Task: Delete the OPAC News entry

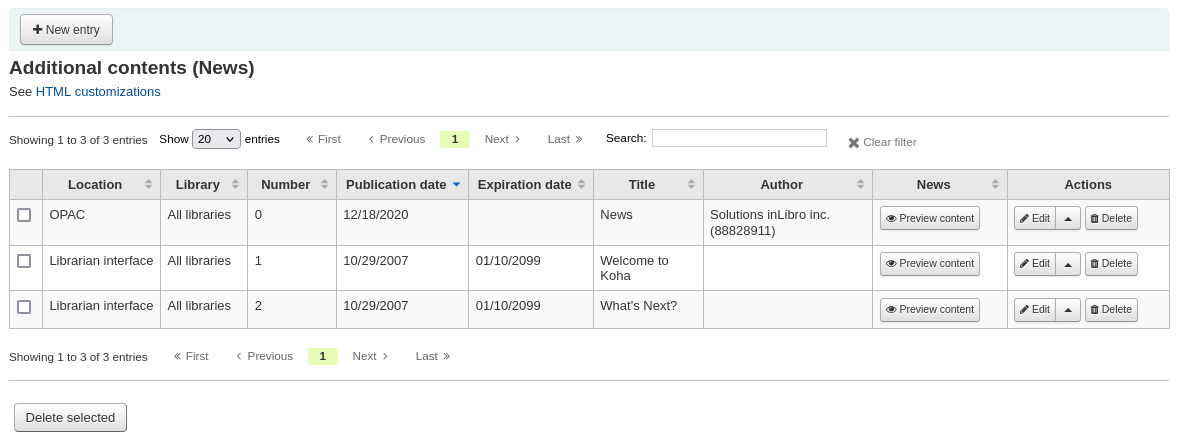Action: (x=1111, y=218)
